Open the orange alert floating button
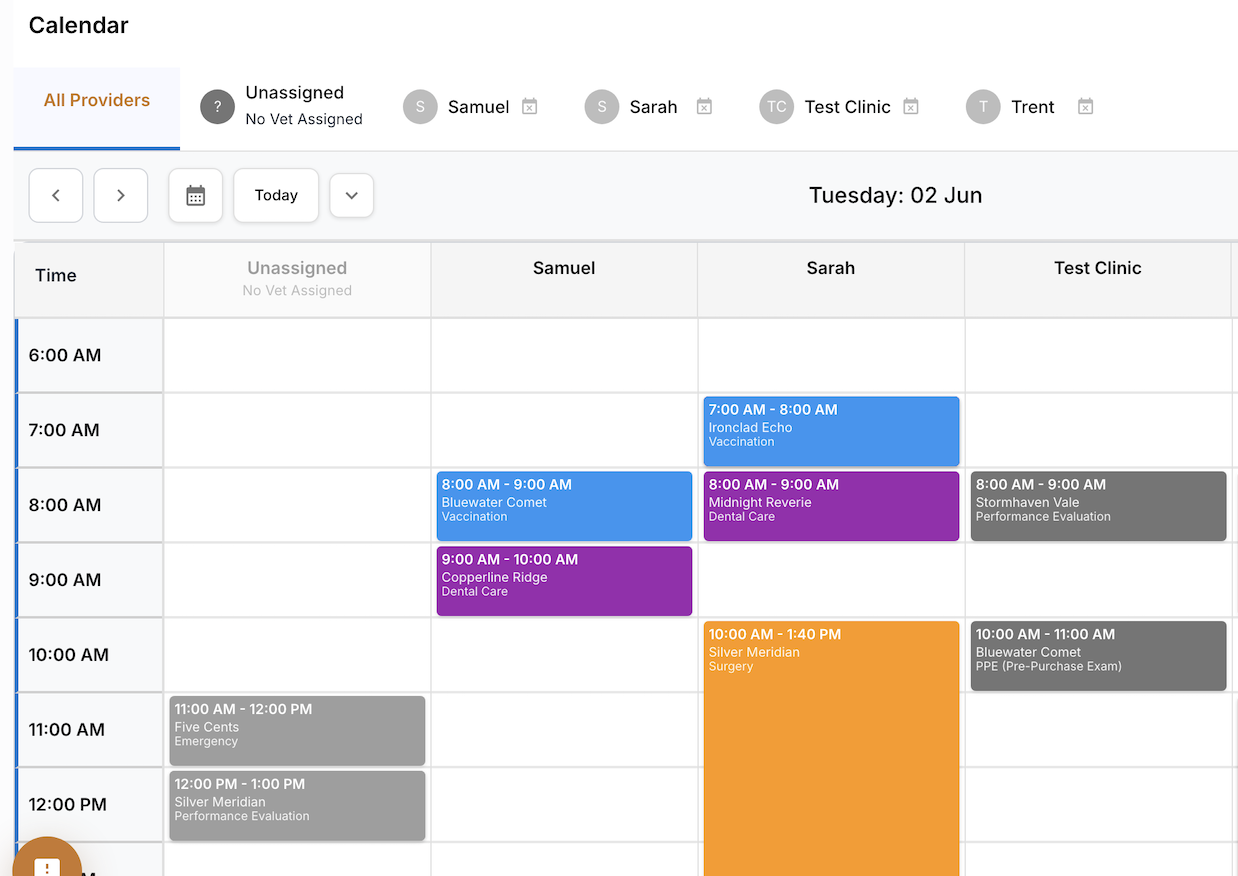Viewport: 1238px width, 876px height. click(46, 860)
